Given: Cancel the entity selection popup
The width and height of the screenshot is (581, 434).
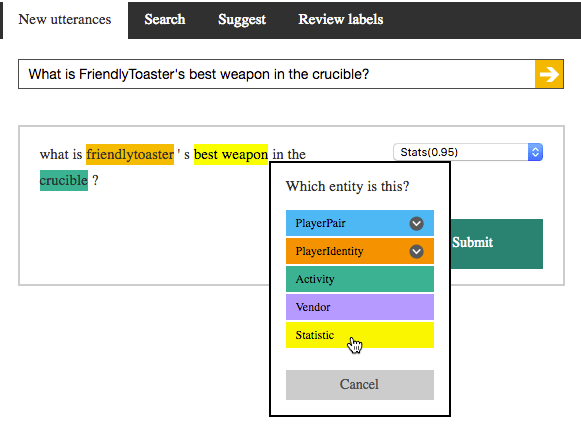Looking at the screenshot, I should [360, 385].
